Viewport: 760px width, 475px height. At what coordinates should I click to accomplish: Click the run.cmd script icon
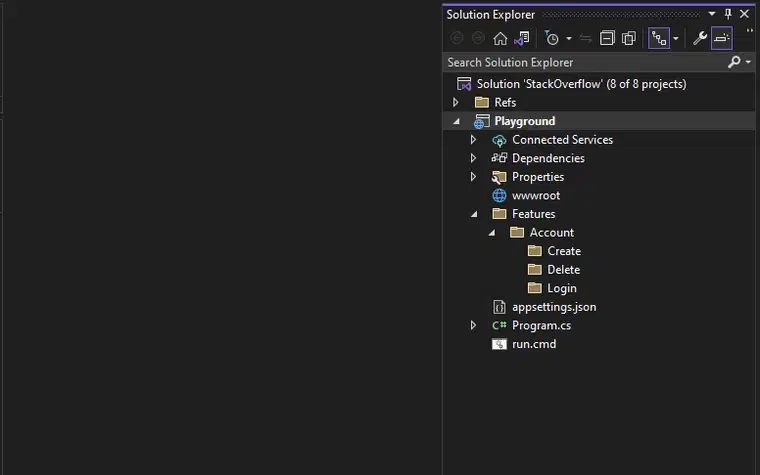[499, 344]
